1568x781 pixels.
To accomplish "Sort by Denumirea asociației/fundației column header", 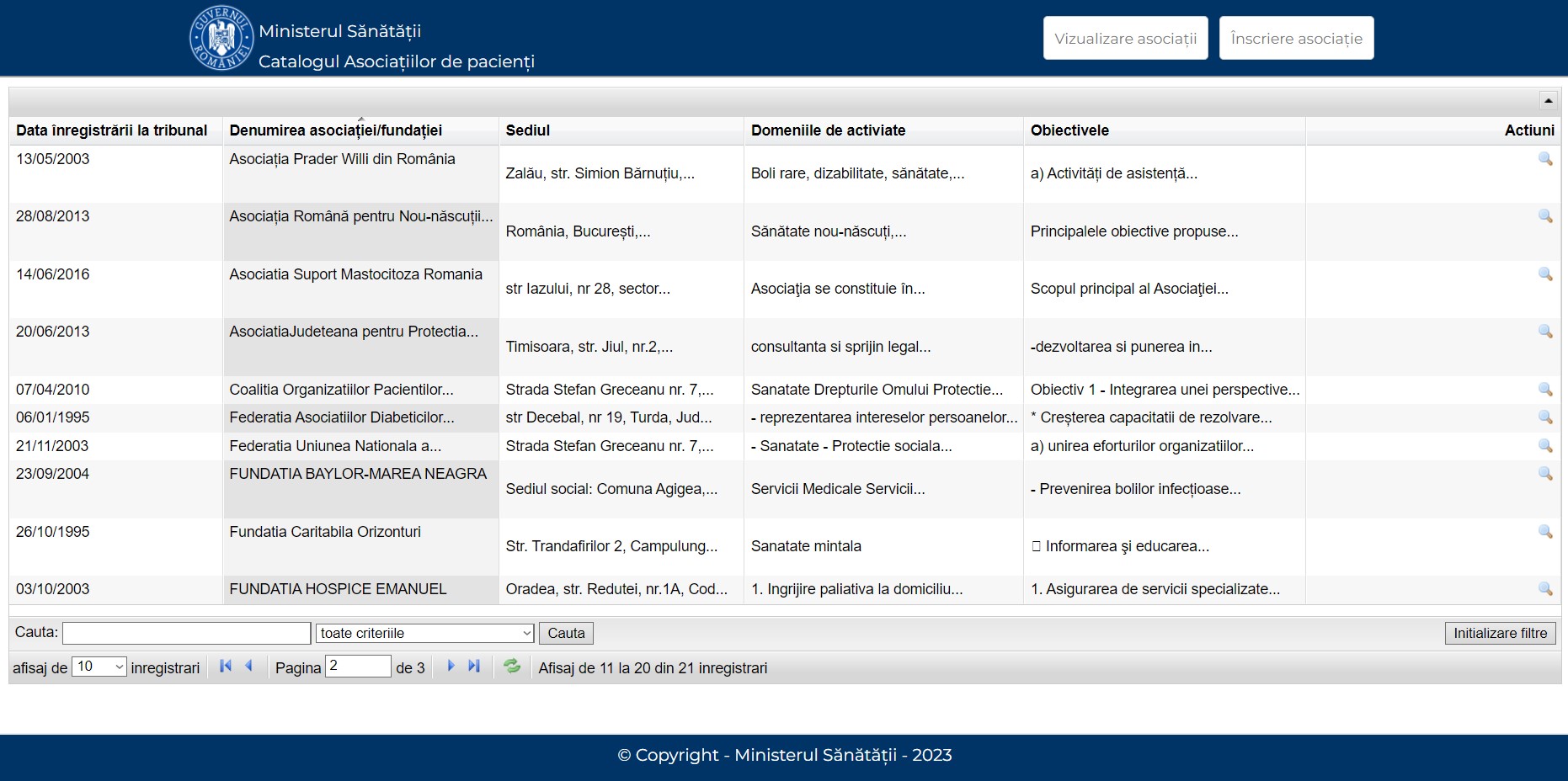I will 335,130.
